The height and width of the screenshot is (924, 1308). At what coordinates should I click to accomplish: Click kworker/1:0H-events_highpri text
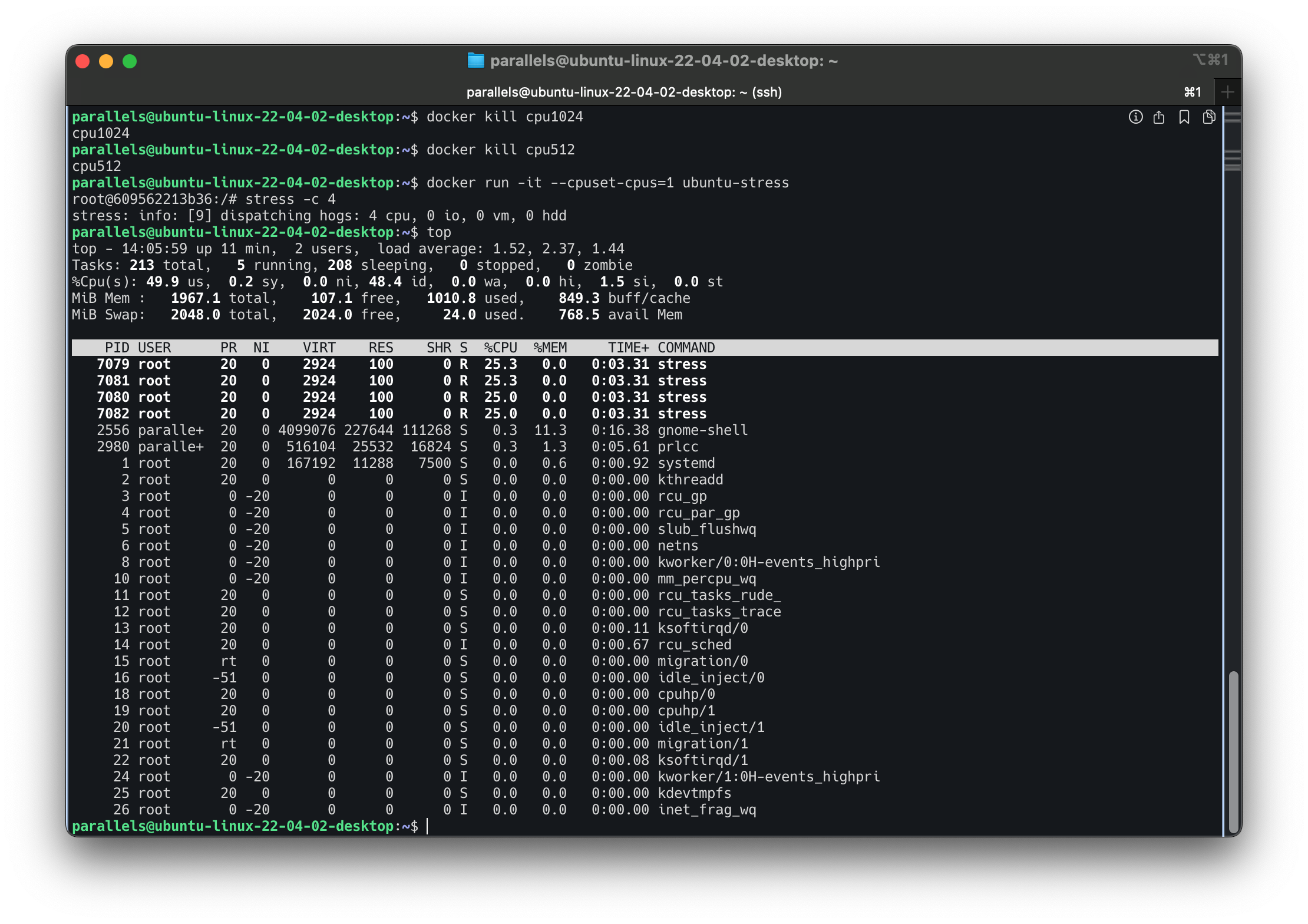(769, 777)
